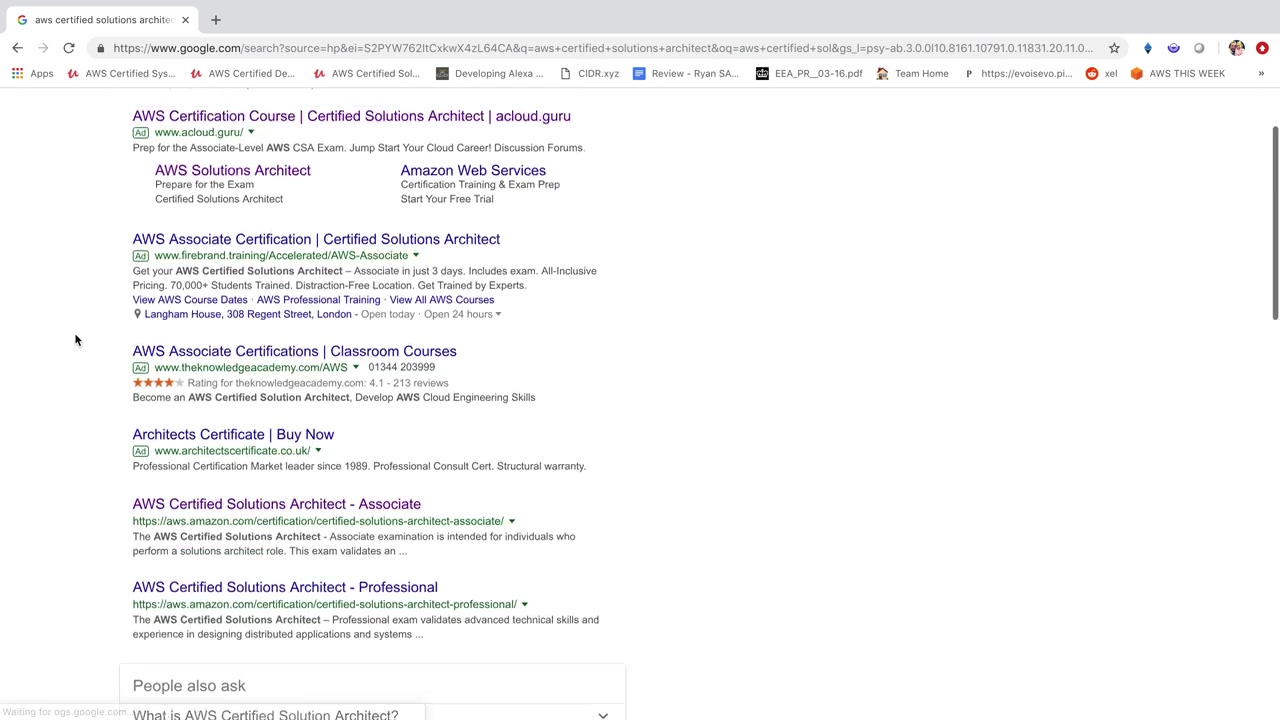
Task: Expand the certified-solutions-architect-professional URL dropdown
Action: pos(525,604)
